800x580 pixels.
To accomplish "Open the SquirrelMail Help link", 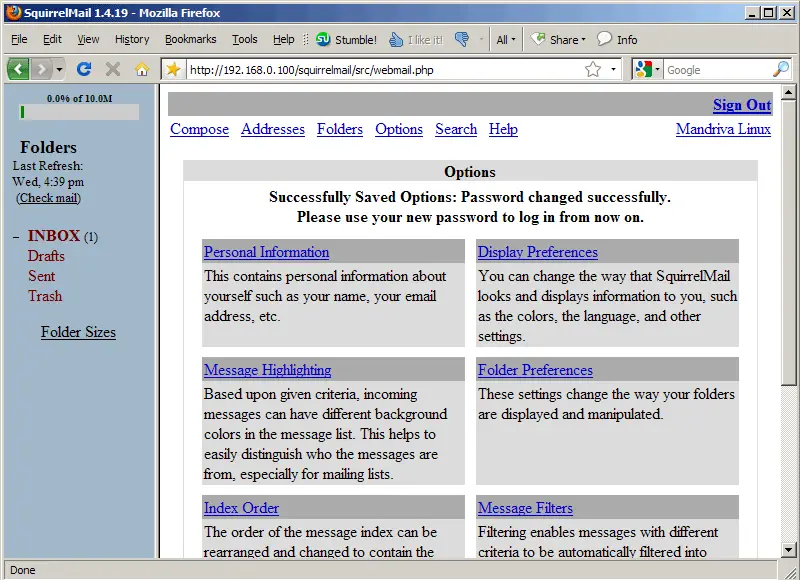I will click(503, 130).
